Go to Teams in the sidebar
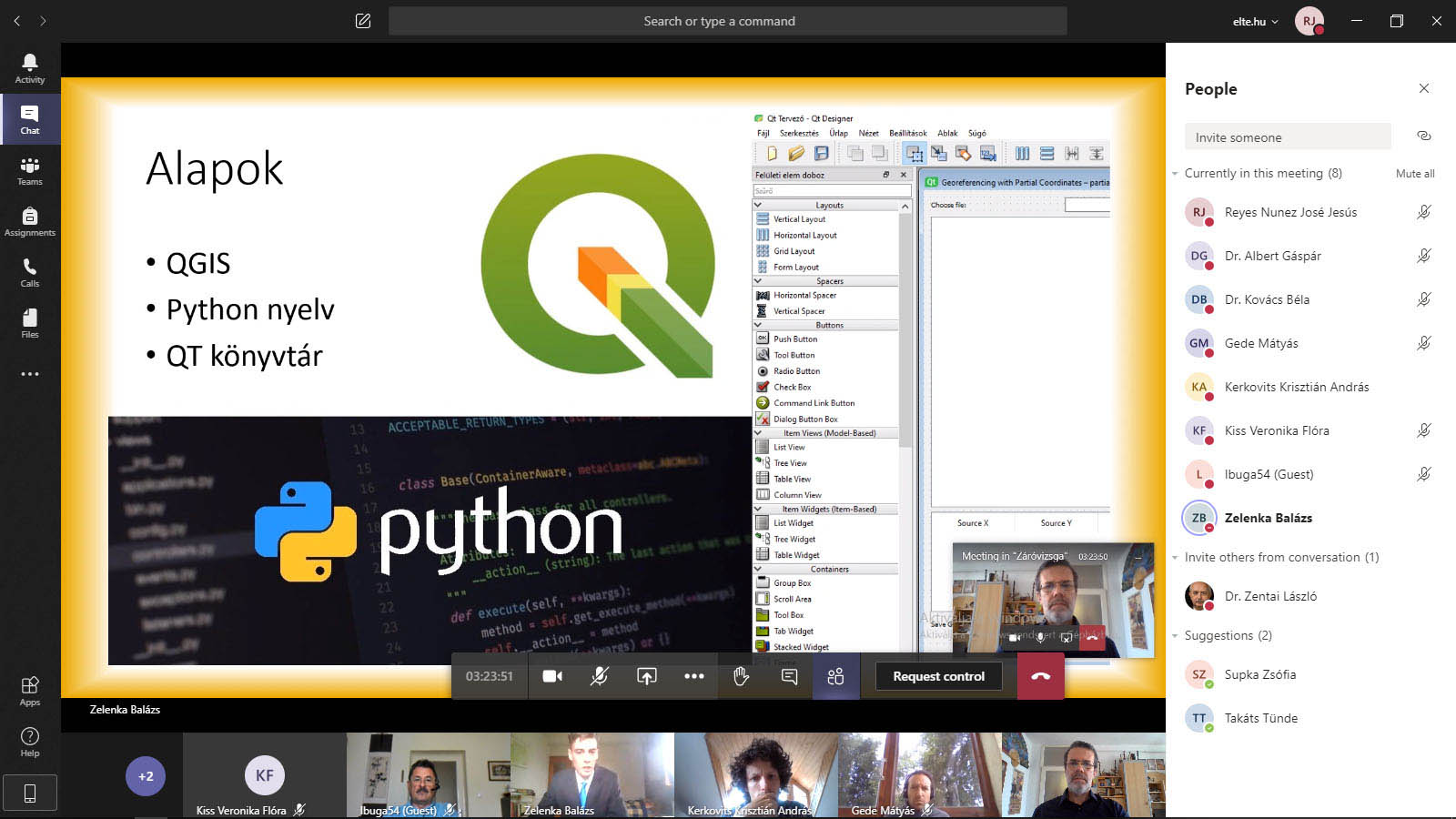 [30, 170]
